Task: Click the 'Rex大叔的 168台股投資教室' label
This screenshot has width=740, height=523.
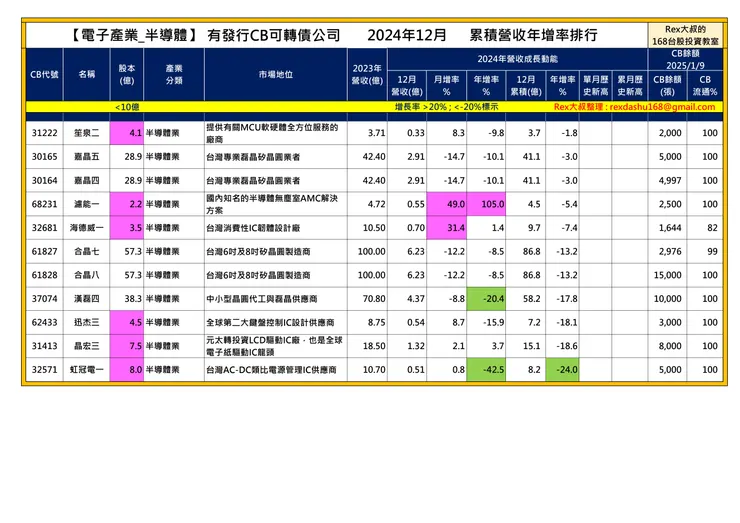Action: [x=685, y=35]
